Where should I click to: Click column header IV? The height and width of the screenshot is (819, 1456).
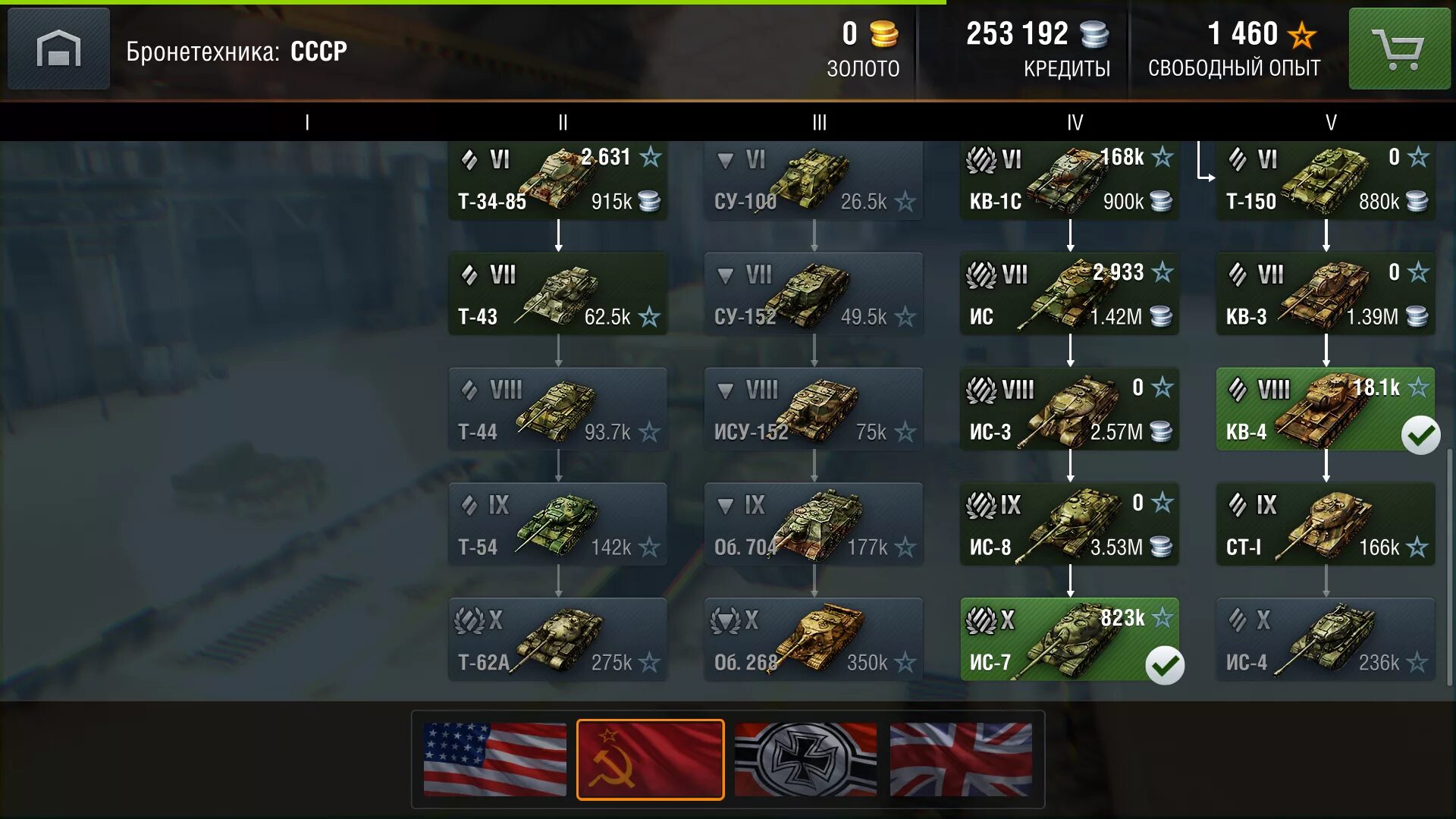click(x=1075, y=122)
